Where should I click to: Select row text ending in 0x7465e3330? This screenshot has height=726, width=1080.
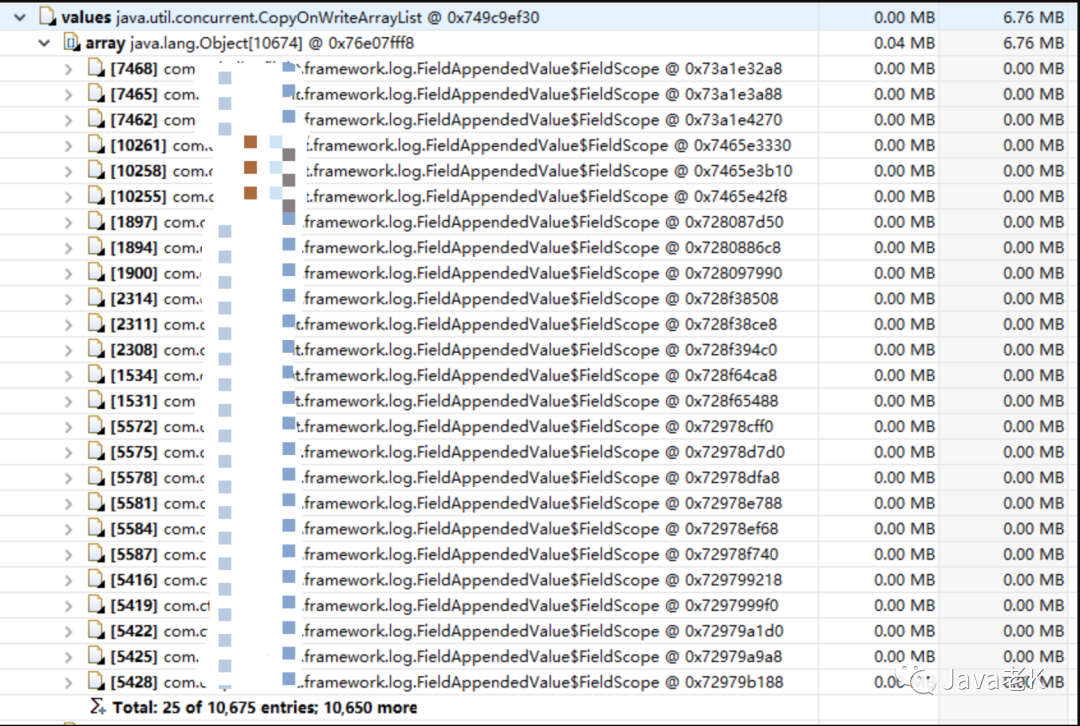pyautogui.click(x=450, y=145)
